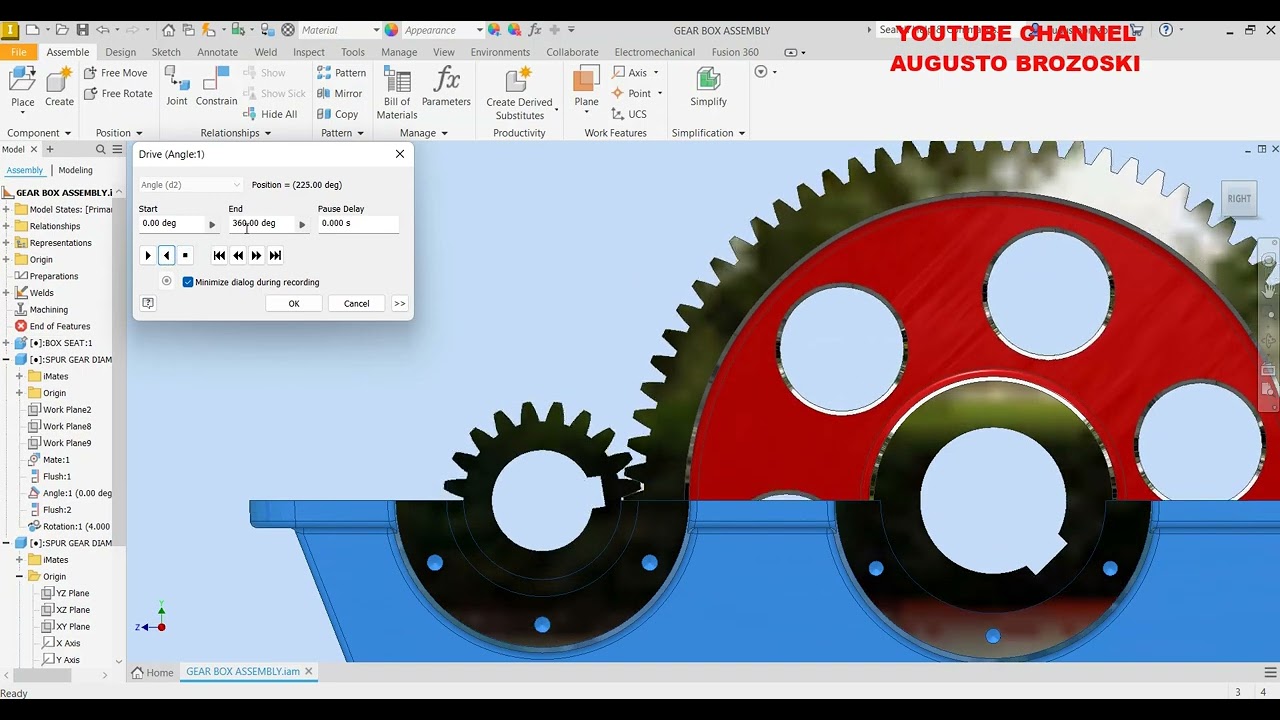Close the GEAR BOX ASSEMBLY.iam tab
The image size is (1280, 720).
pos(309,672)
